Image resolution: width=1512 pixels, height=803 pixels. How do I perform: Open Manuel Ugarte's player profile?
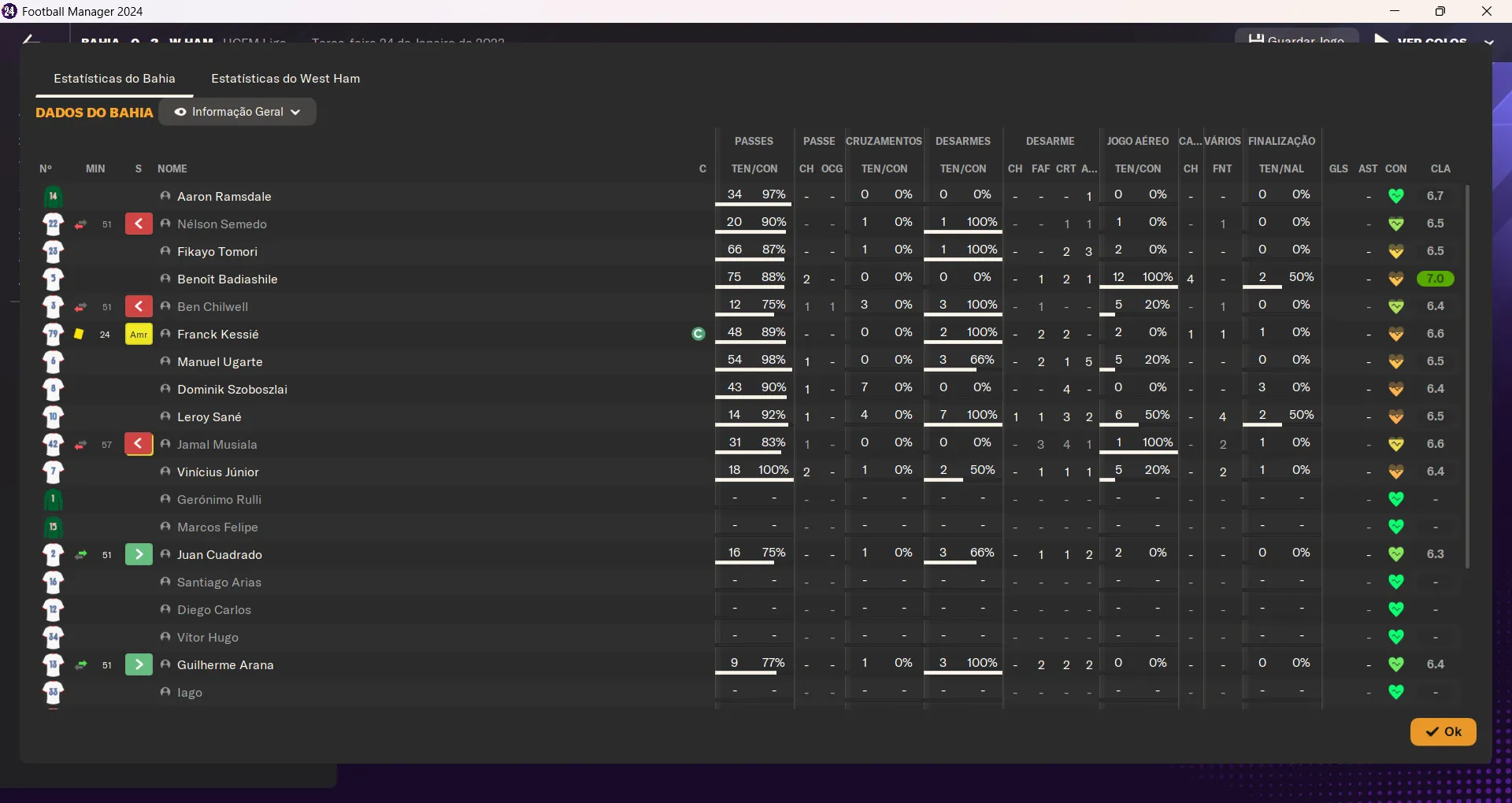coord(220,361)
